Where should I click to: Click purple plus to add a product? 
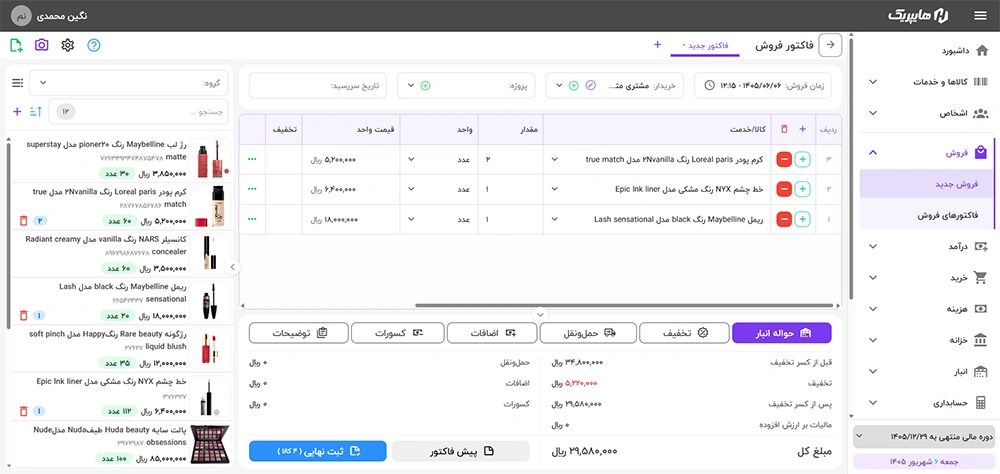(x=17, y=112)
